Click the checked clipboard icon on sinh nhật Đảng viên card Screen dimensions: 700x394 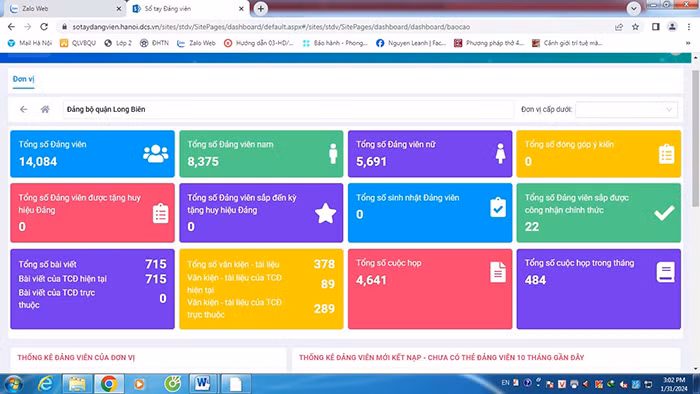498,207
